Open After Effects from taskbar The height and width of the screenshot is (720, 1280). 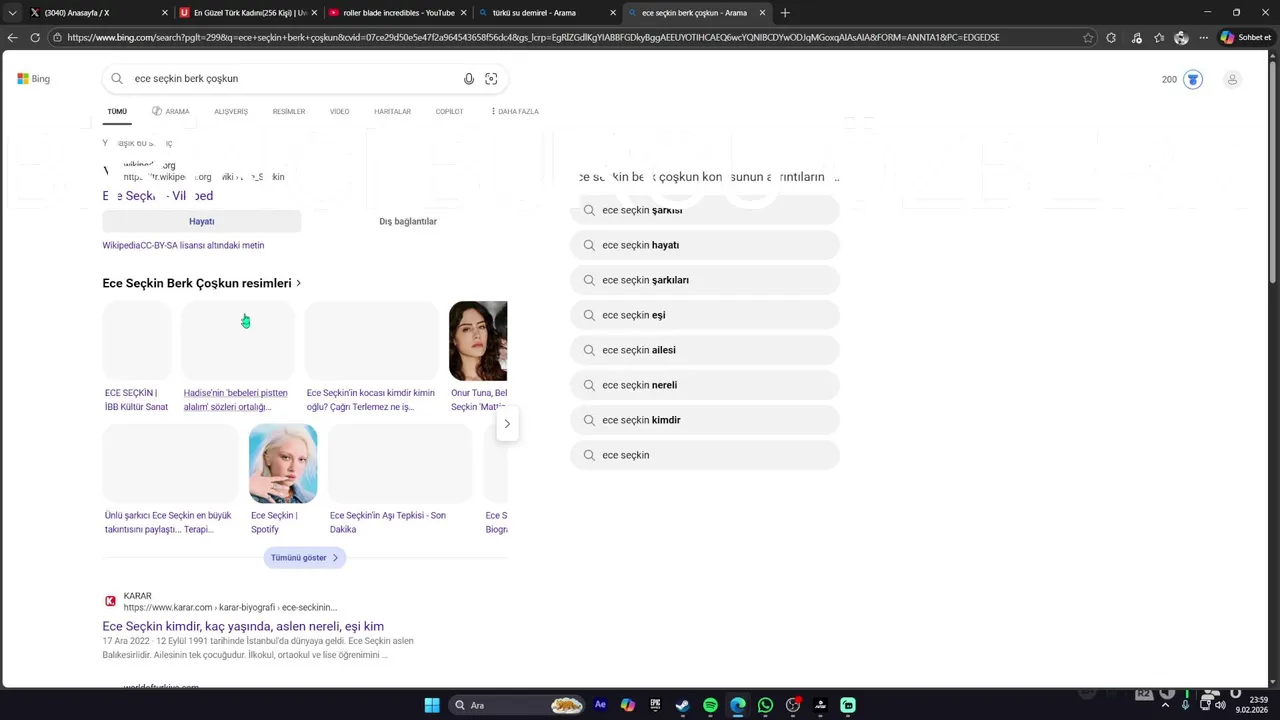(600, 705)
